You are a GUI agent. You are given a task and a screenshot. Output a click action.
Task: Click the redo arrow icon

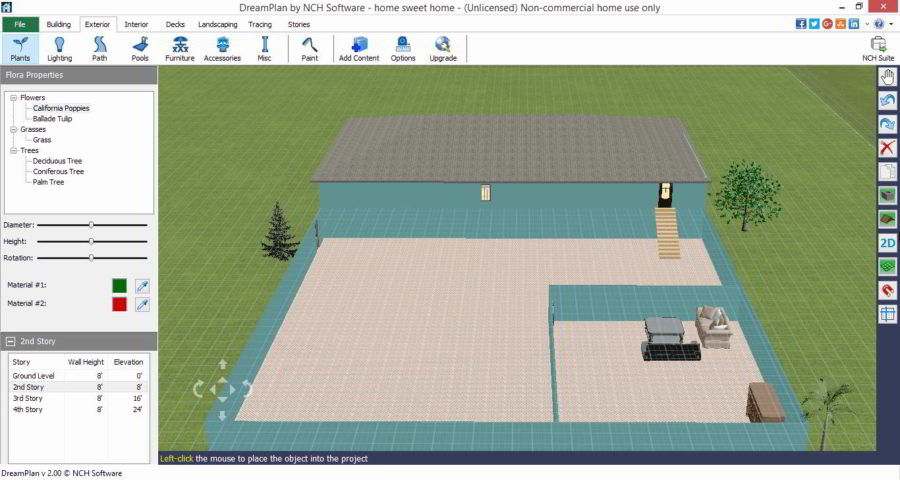(887, 124)
